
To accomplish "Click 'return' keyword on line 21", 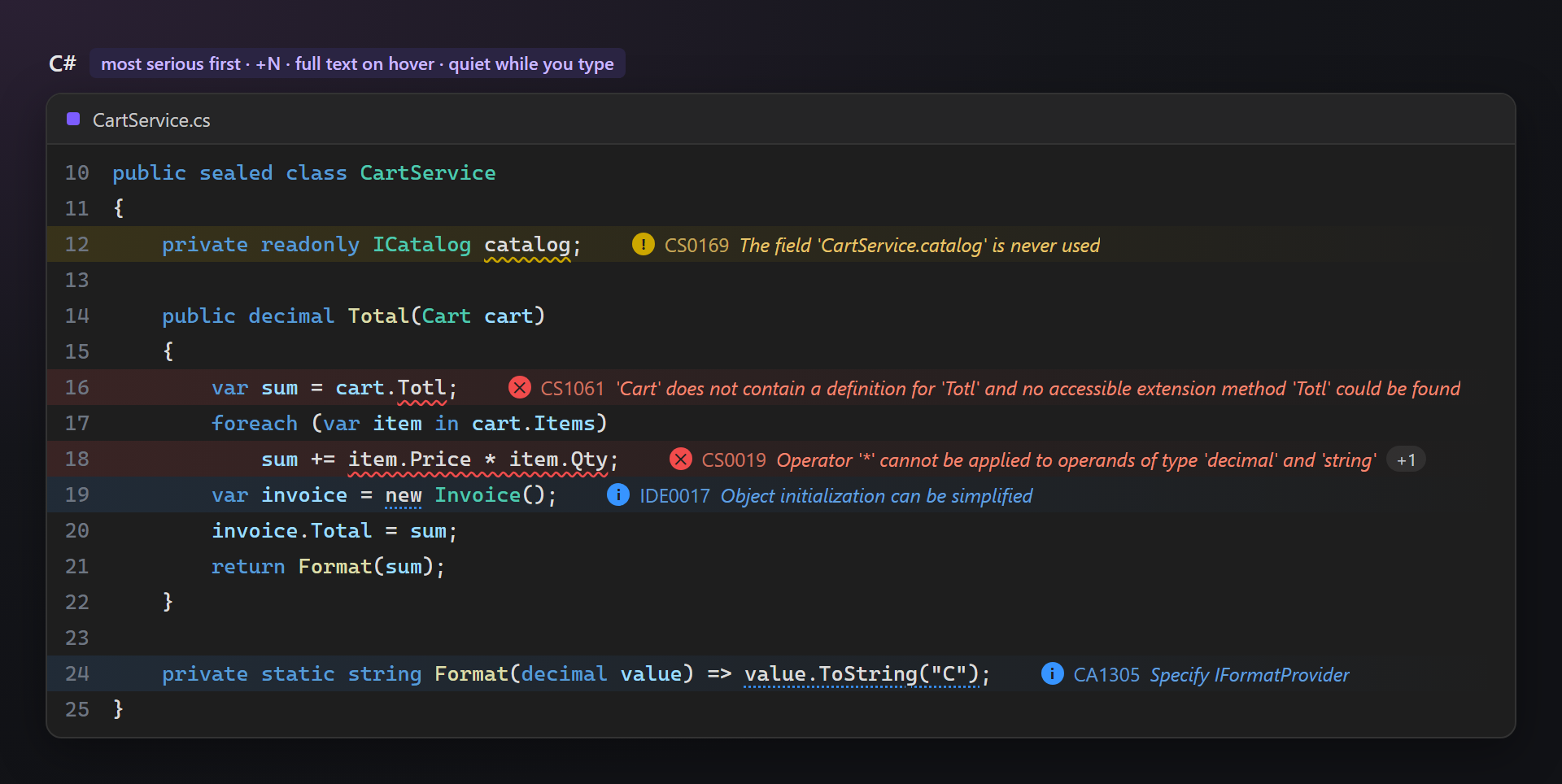I will click(248, 567).
